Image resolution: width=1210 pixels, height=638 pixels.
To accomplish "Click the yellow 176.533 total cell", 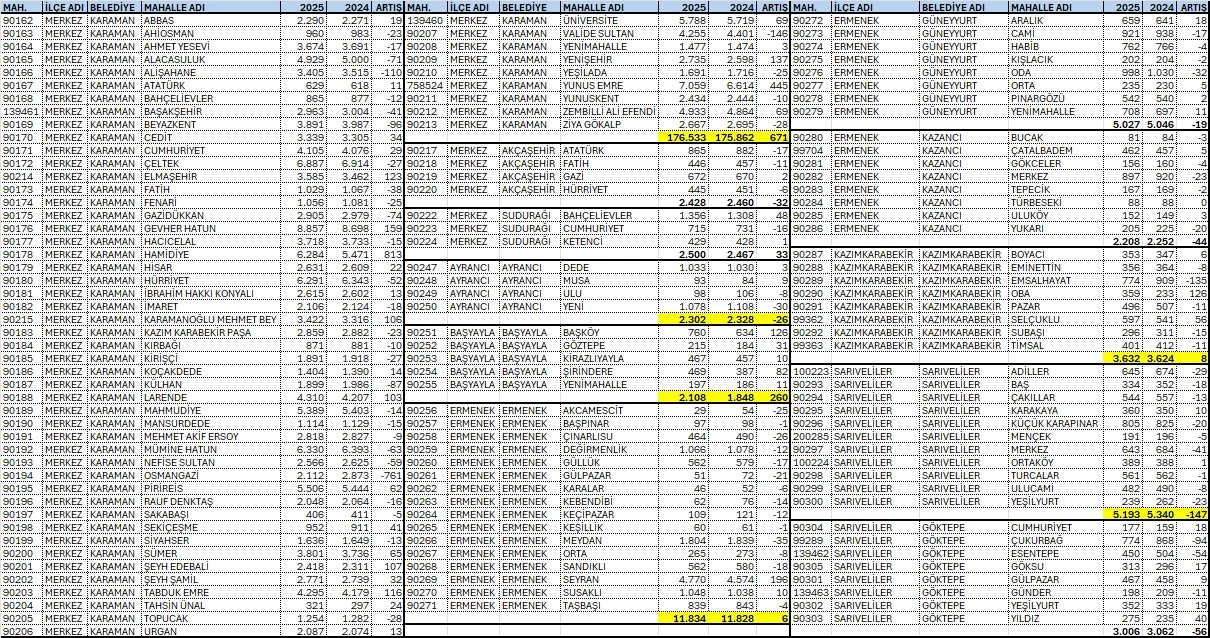I will click(x=688, y=137).
